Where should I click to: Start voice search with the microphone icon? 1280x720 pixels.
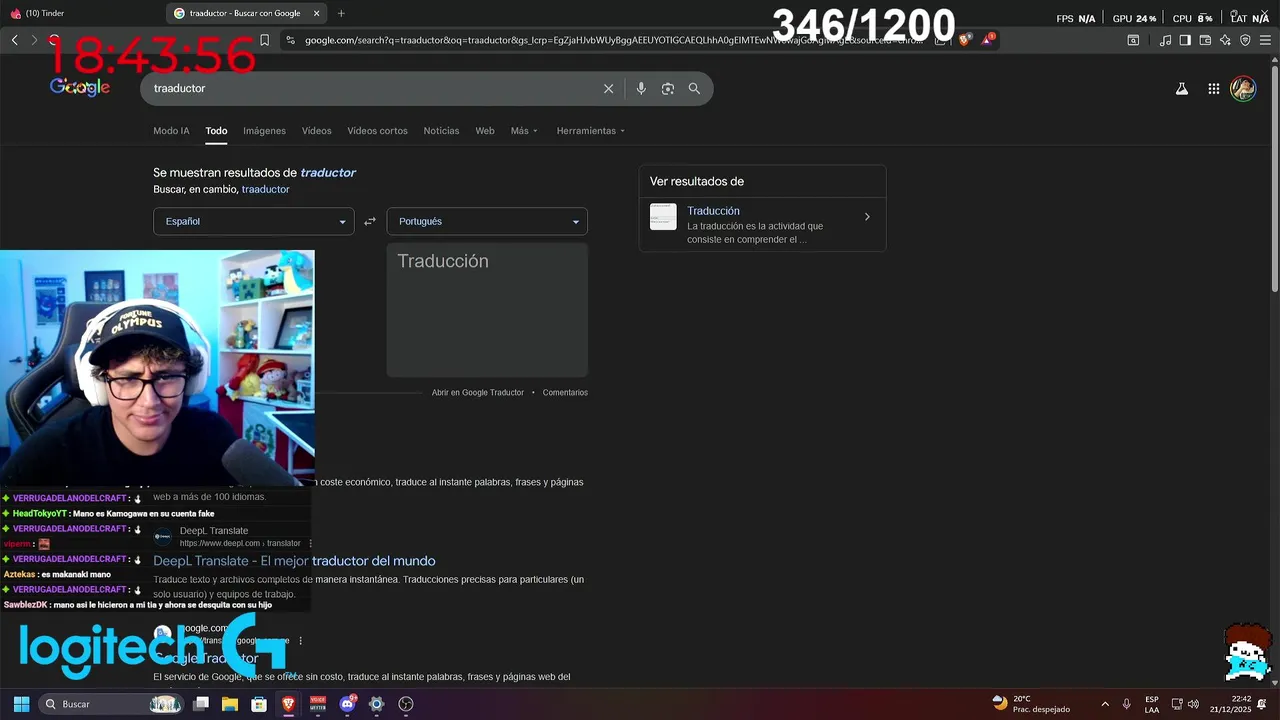641,88
